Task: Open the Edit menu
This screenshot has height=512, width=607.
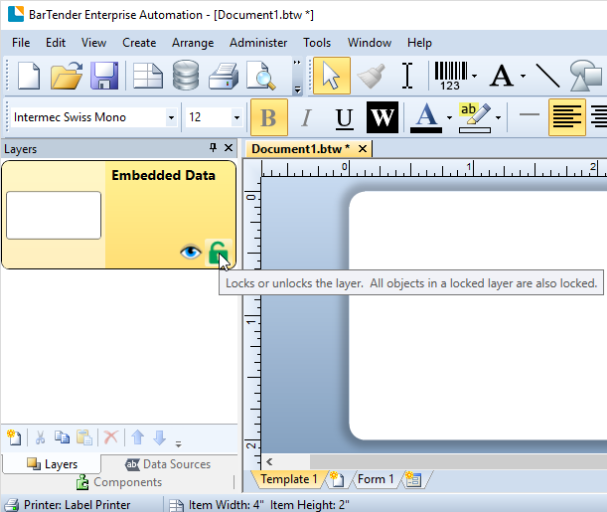Action: (x=56, y=43)
